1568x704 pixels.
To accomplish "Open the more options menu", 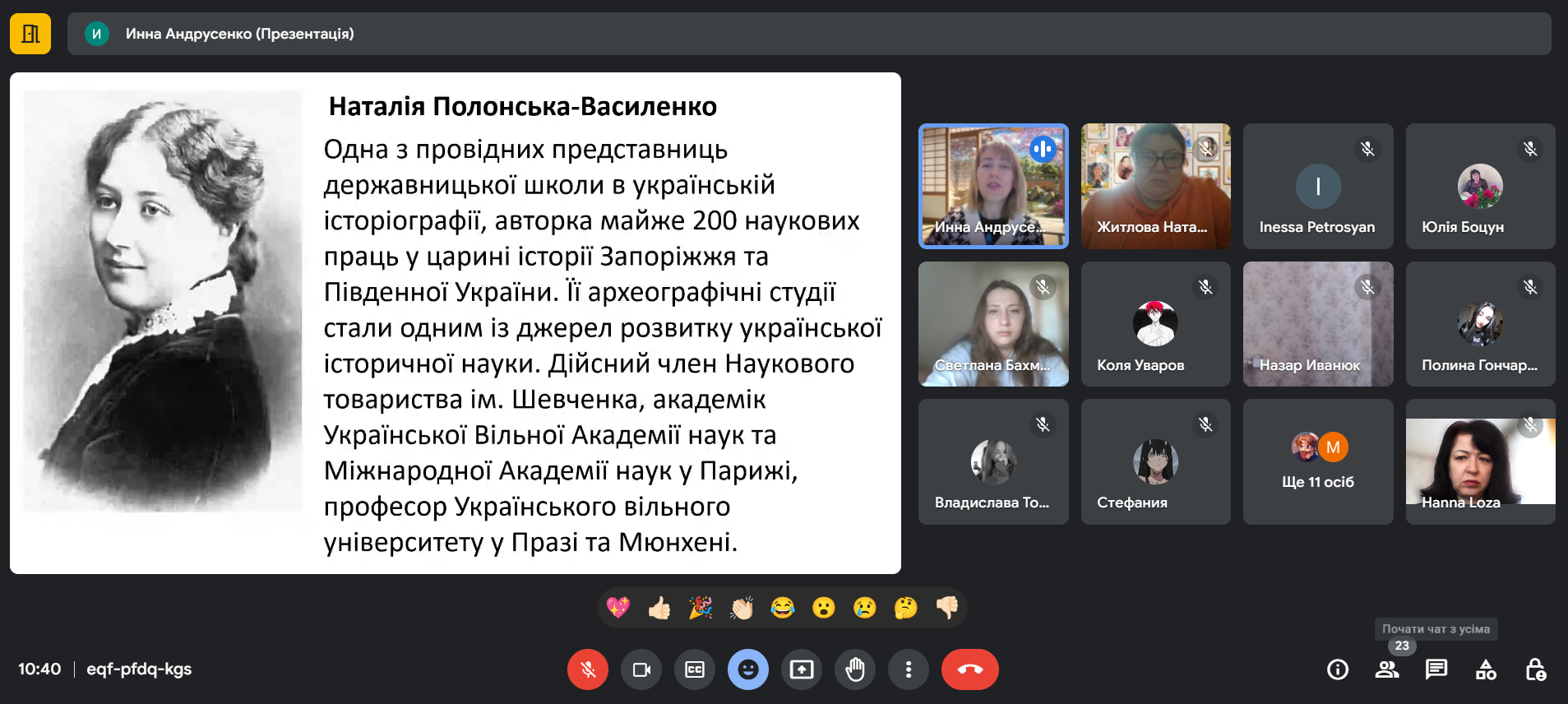I will [x=909, y=669].
